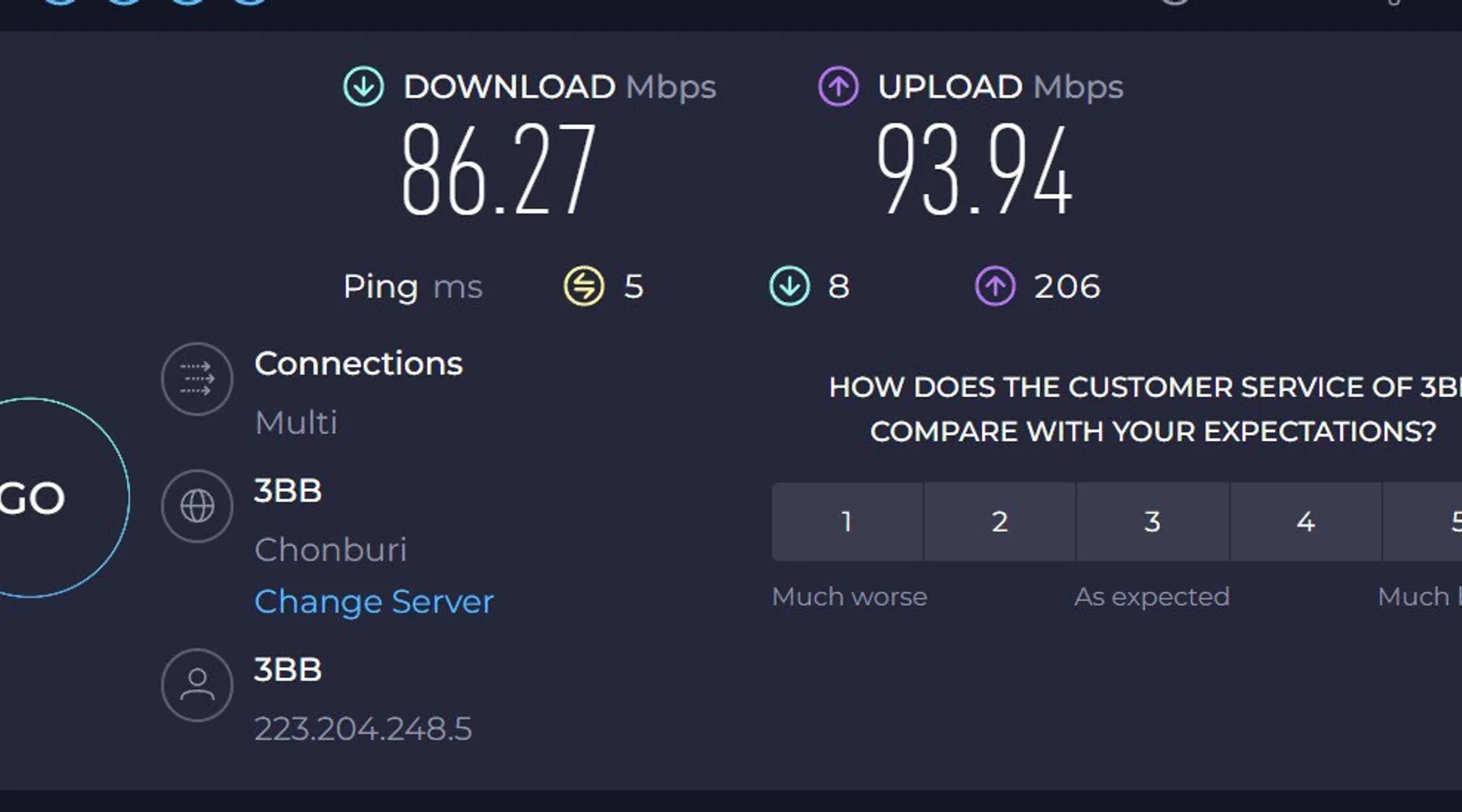
Task: Click the 93.94 upload speed result
Action: click(x=974, y=169)
